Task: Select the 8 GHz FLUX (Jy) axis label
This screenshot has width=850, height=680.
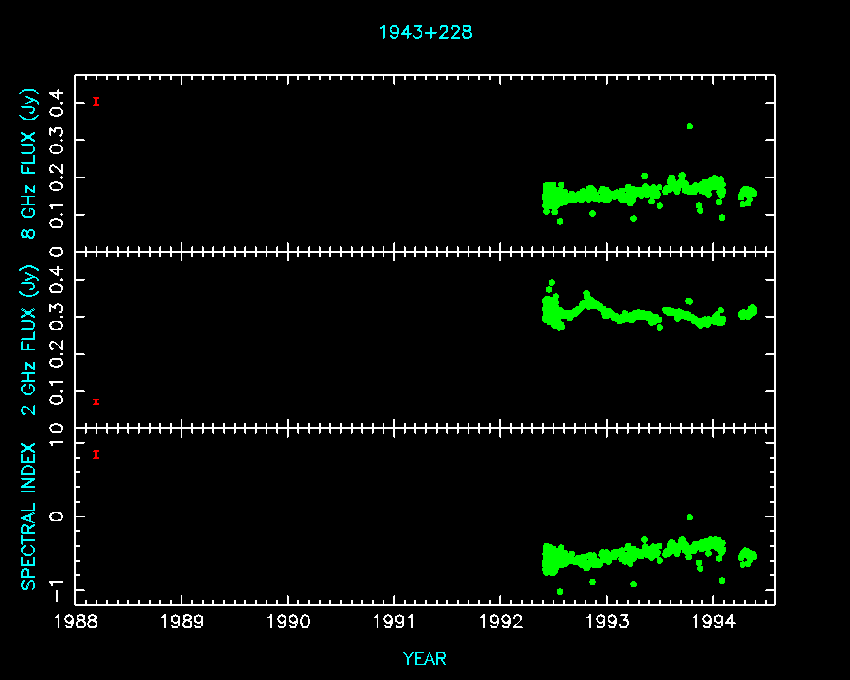Action: pyautogui.click(x=31, y=164)
